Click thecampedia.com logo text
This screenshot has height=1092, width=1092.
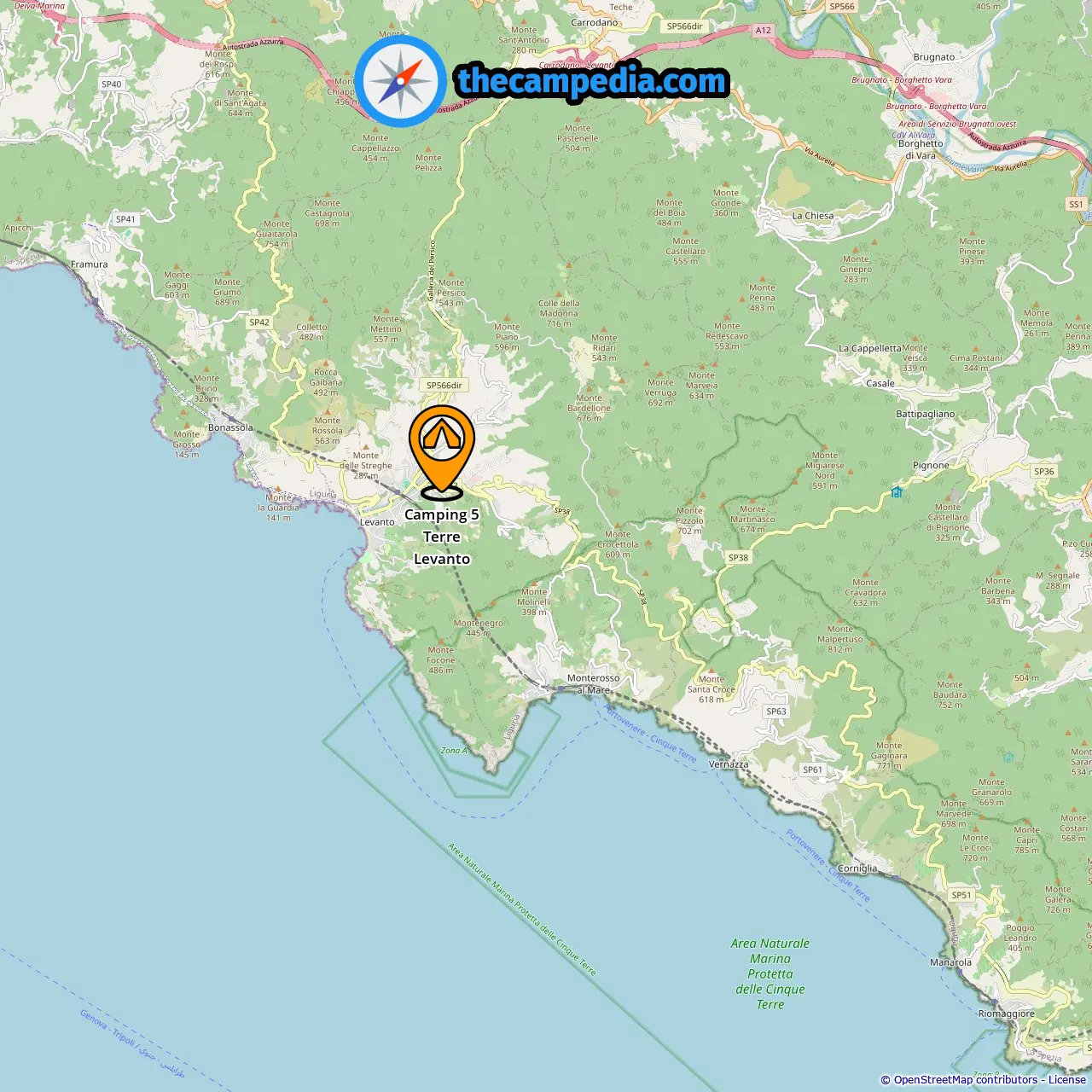click(x=592, y=81)
